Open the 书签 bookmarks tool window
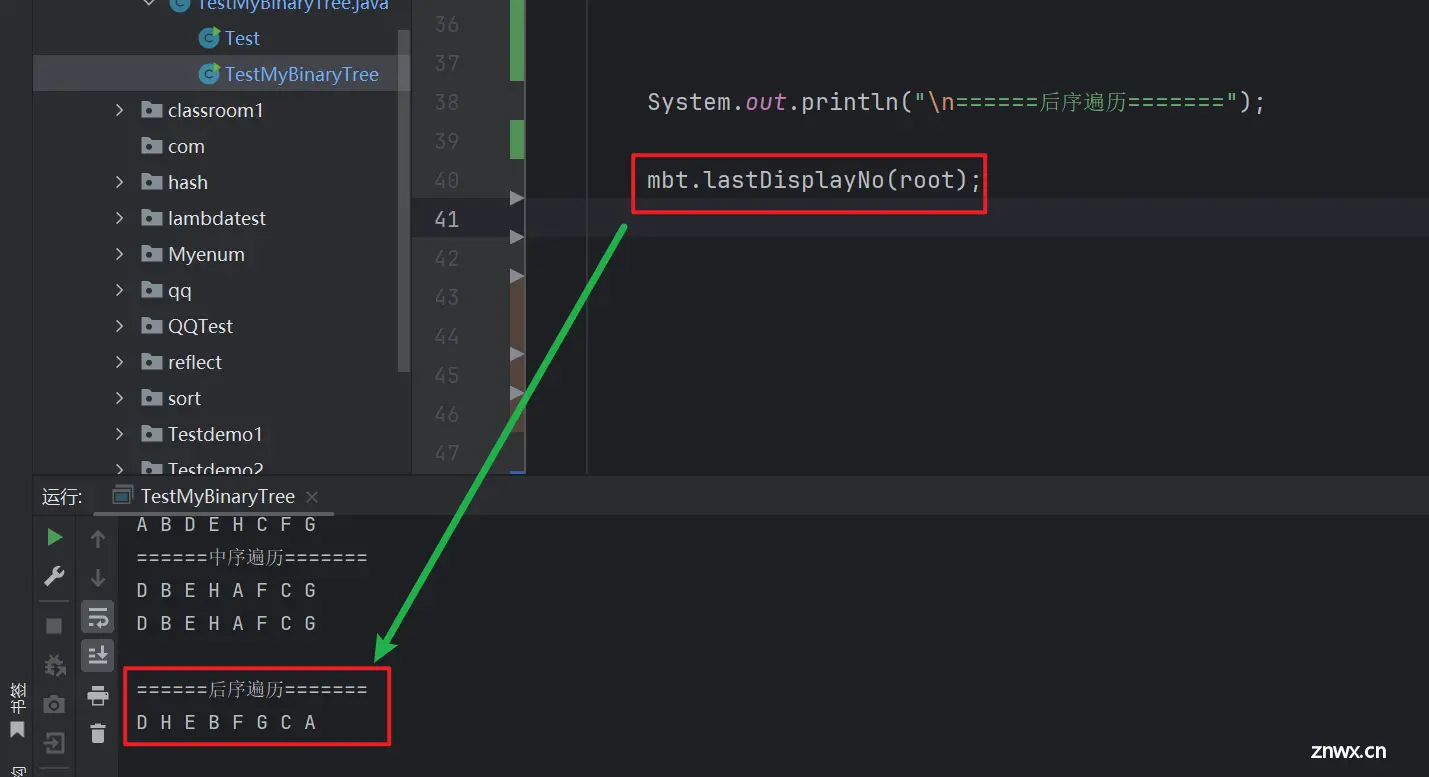The width and height of the screenshot is (1429, 777). pos(17,711)
